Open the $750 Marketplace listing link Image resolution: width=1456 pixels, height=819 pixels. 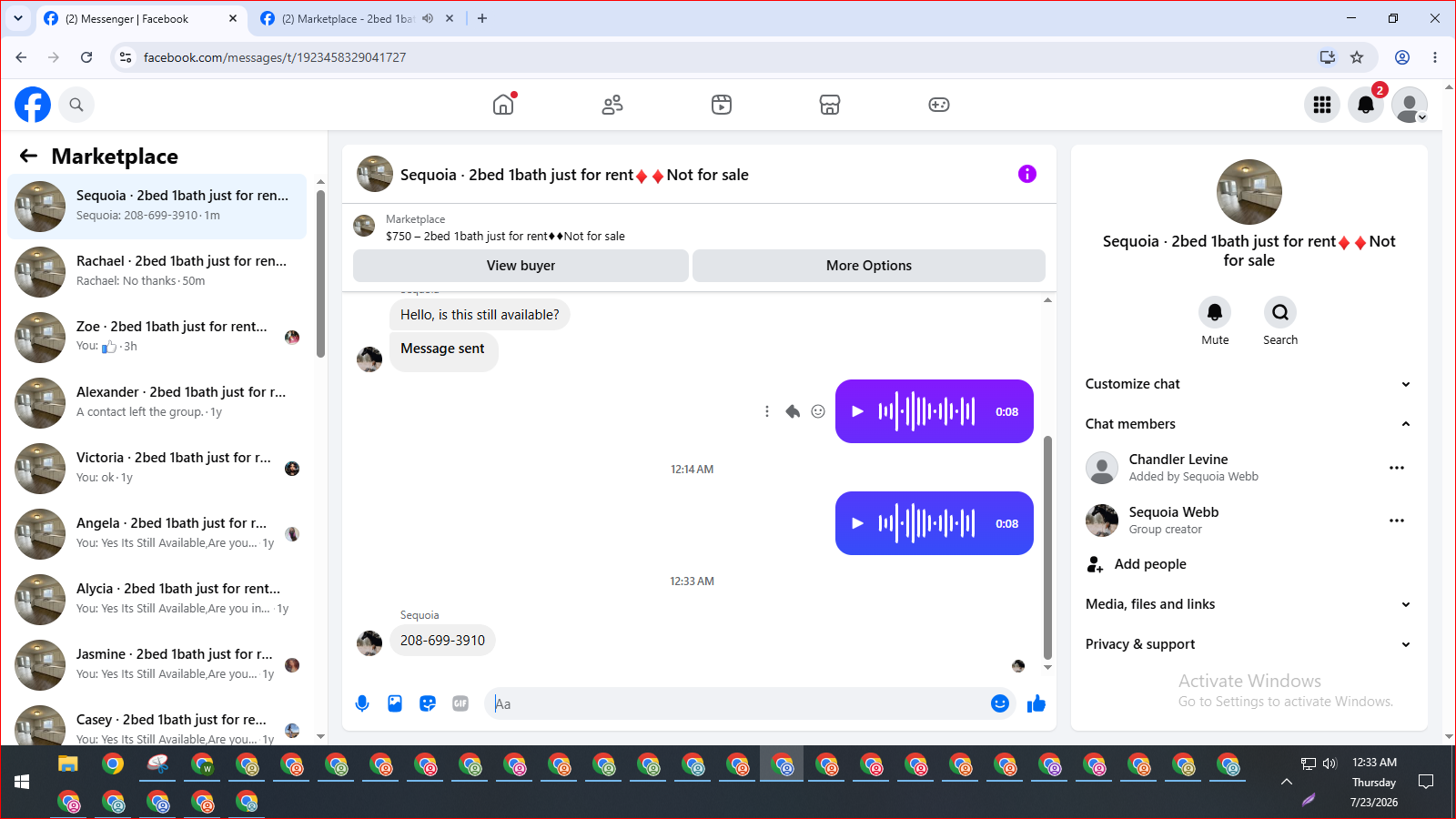pyautogui.click(x=505, y=236)
